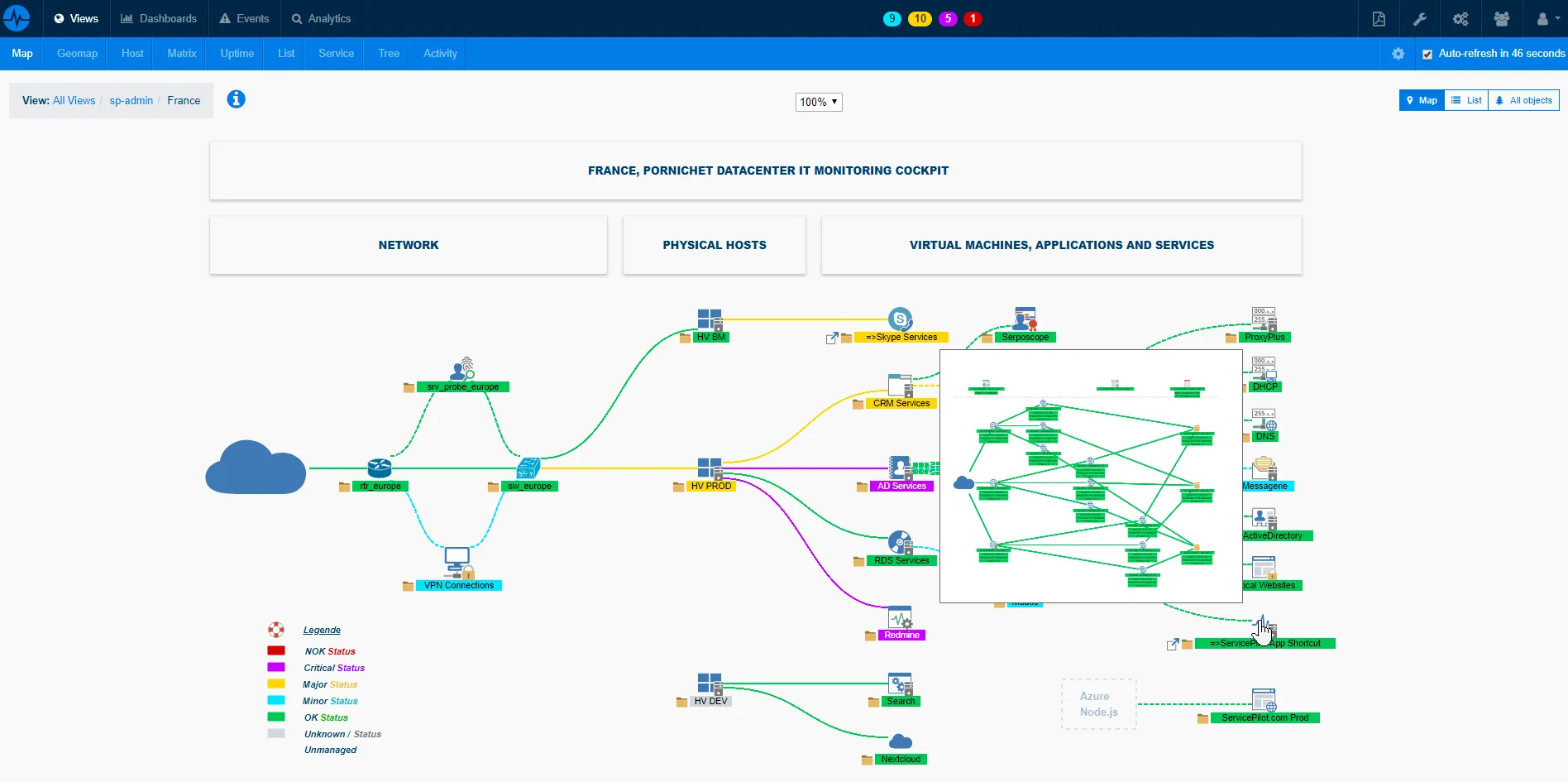
Task: Open the AD Services user icon
Action: [899, 468]
